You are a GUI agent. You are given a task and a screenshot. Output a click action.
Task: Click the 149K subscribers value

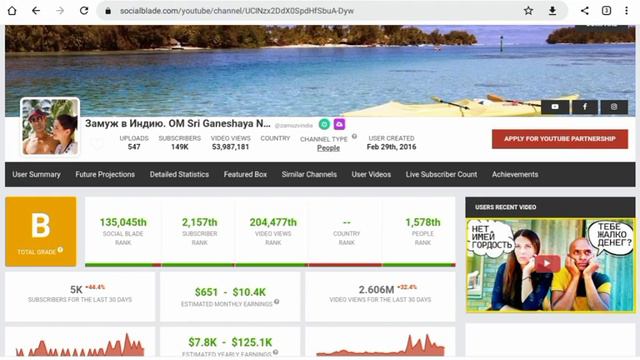click(x=180, y=147)
